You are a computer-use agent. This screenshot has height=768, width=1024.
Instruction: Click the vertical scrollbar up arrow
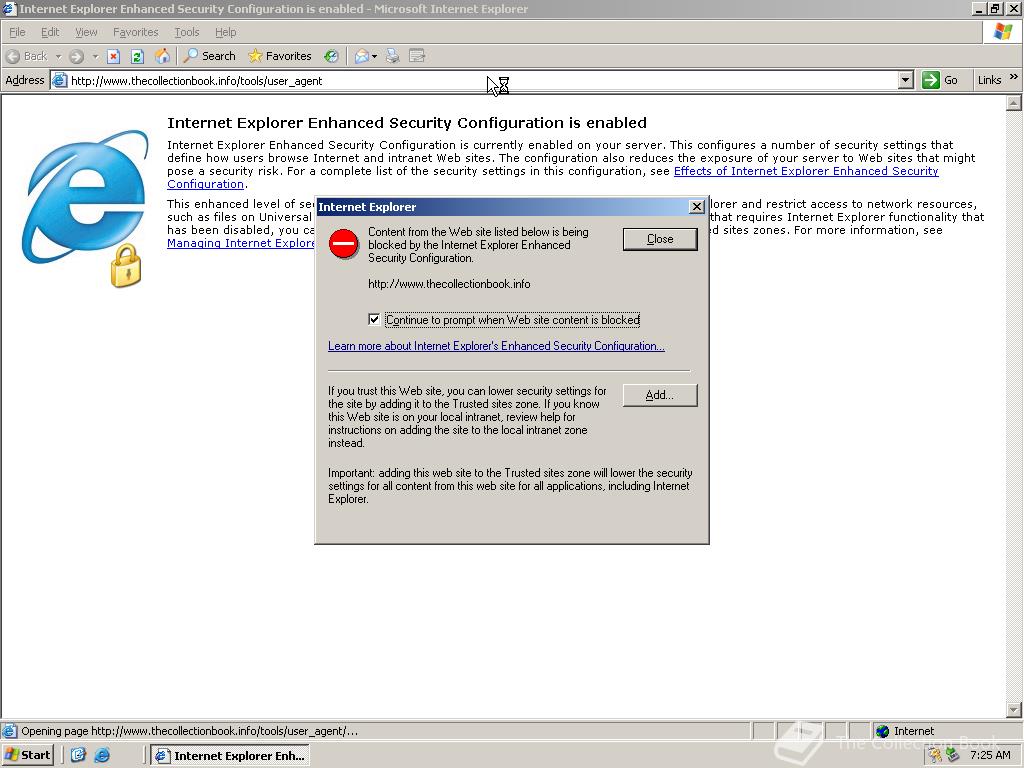[x=1014, y=103]
